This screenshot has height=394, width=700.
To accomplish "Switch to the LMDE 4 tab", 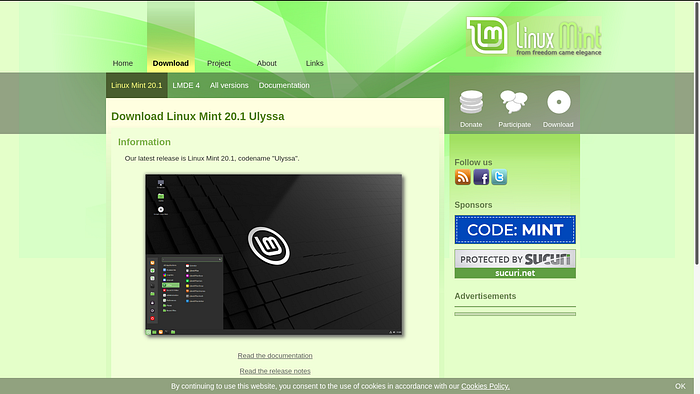I will pyautogui.click(x=186, y=85).
